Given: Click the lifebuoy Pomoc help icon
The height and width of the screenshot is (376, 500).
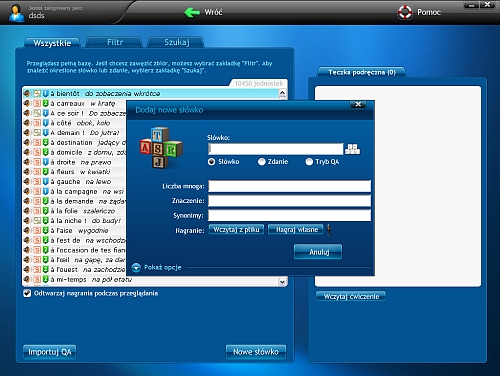Looking at the screenshot, I should point(405,12).
